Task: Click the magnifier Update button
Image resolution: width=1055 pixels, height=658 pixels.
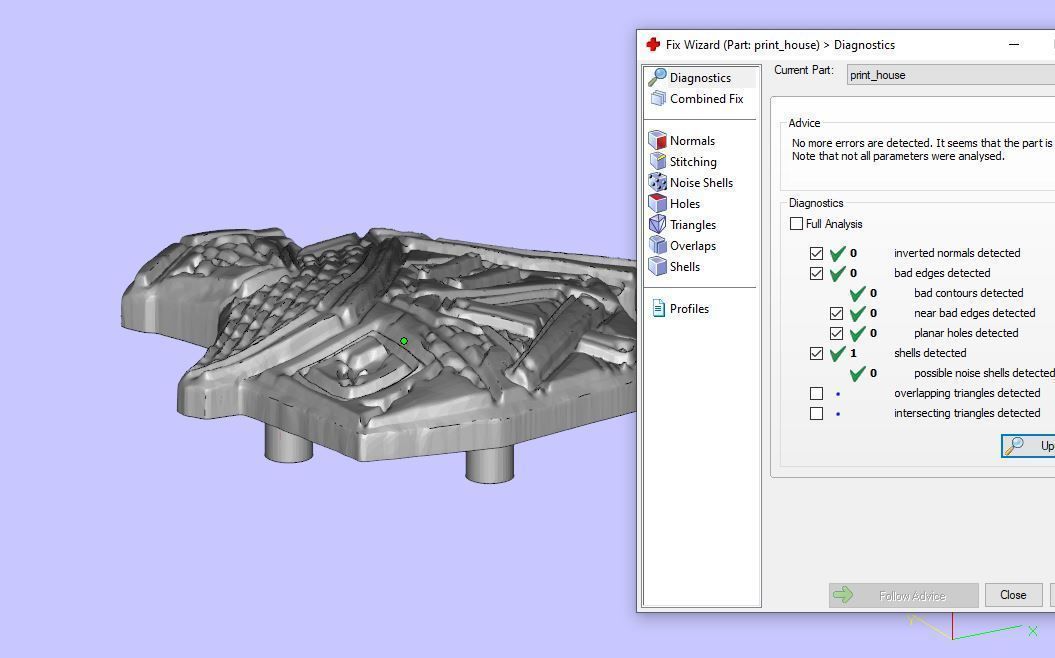Action: [x=1028, y=445]
